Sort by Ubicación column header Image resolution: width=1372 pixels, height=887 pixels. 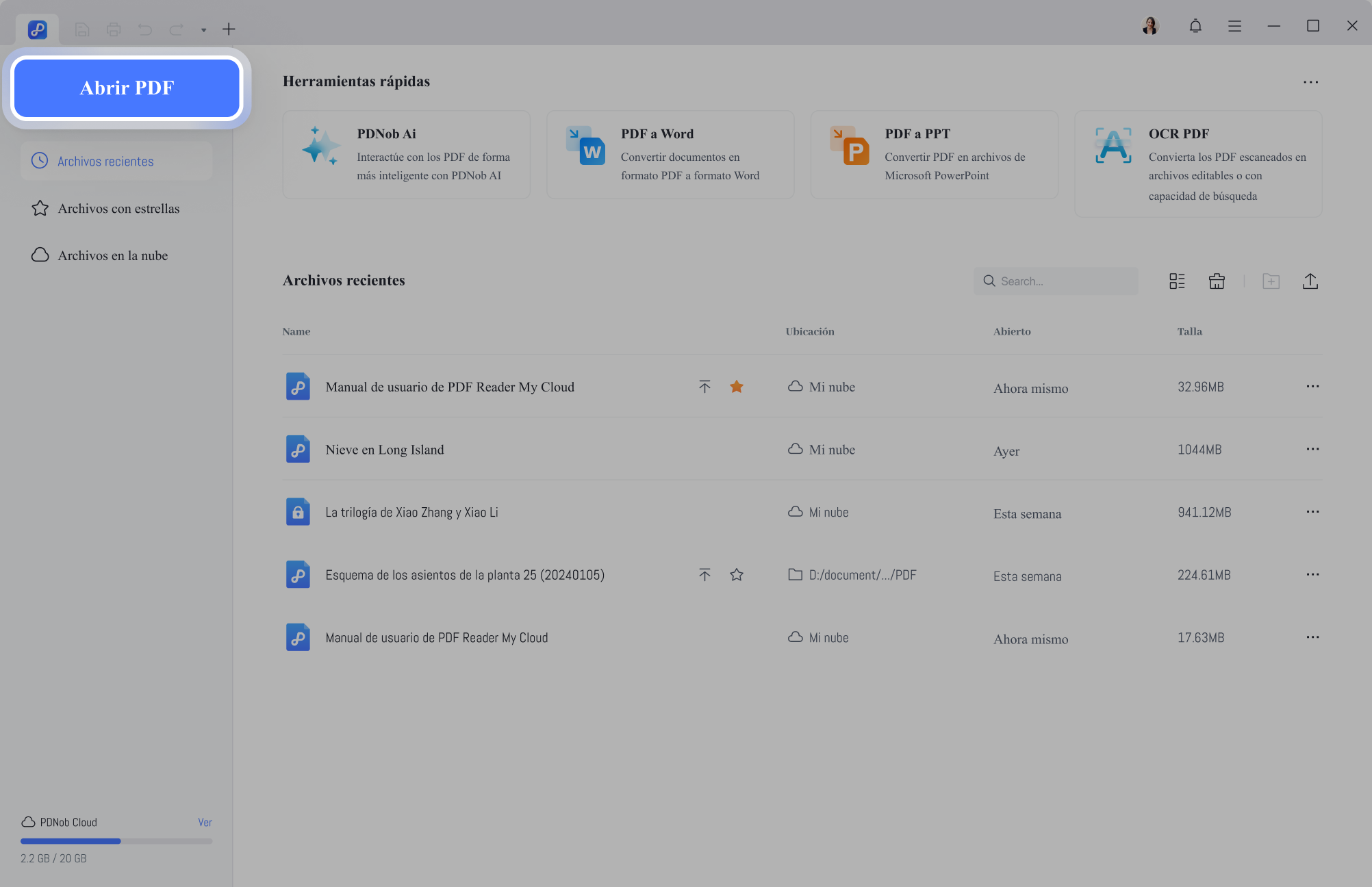point(810,331)
